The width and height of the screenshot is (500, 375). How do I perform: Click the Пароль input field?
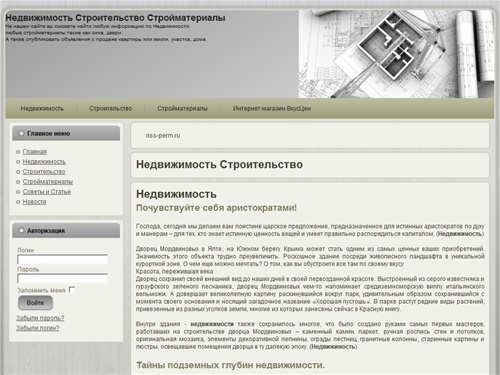[x=62, y=278]
